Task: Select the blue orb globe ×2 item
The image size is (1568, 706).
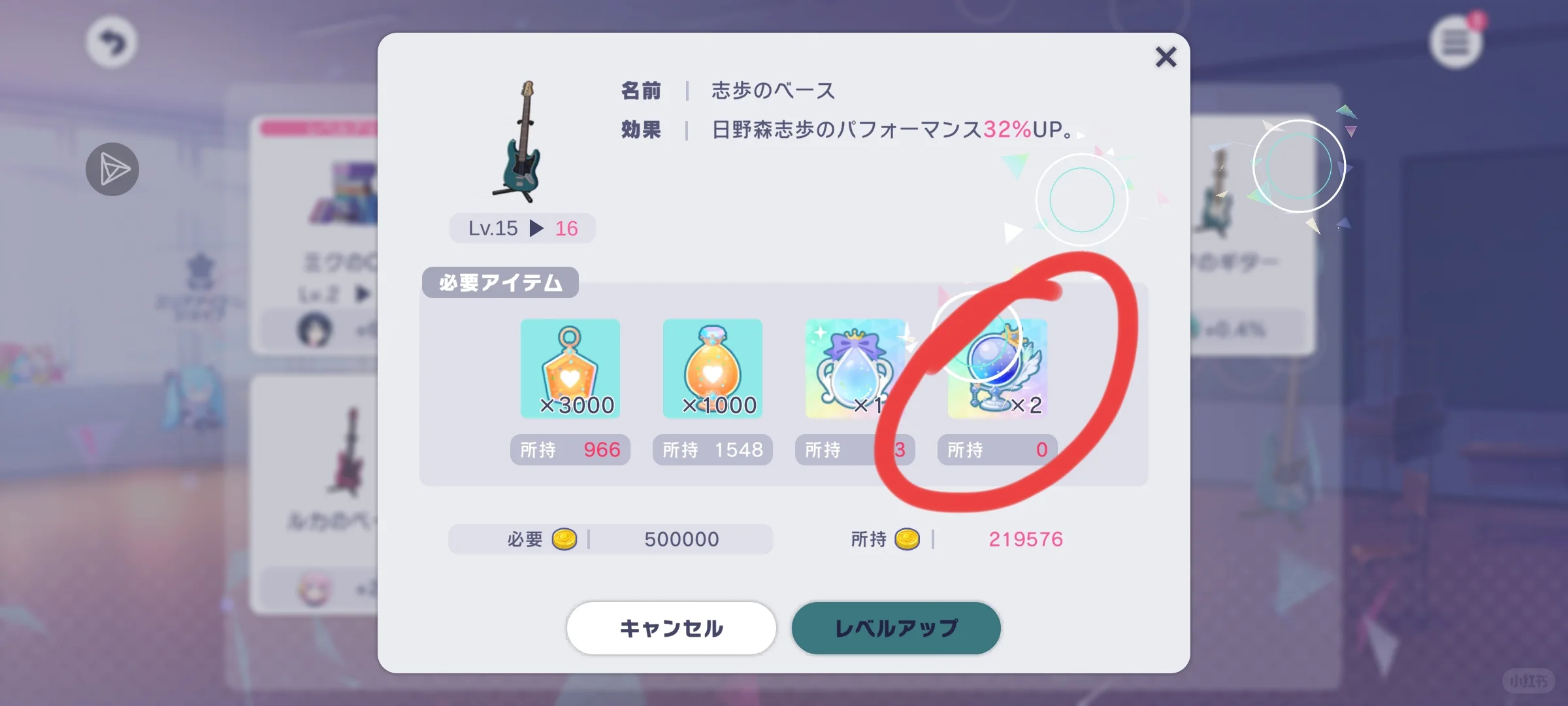Action: coord(997,369)
